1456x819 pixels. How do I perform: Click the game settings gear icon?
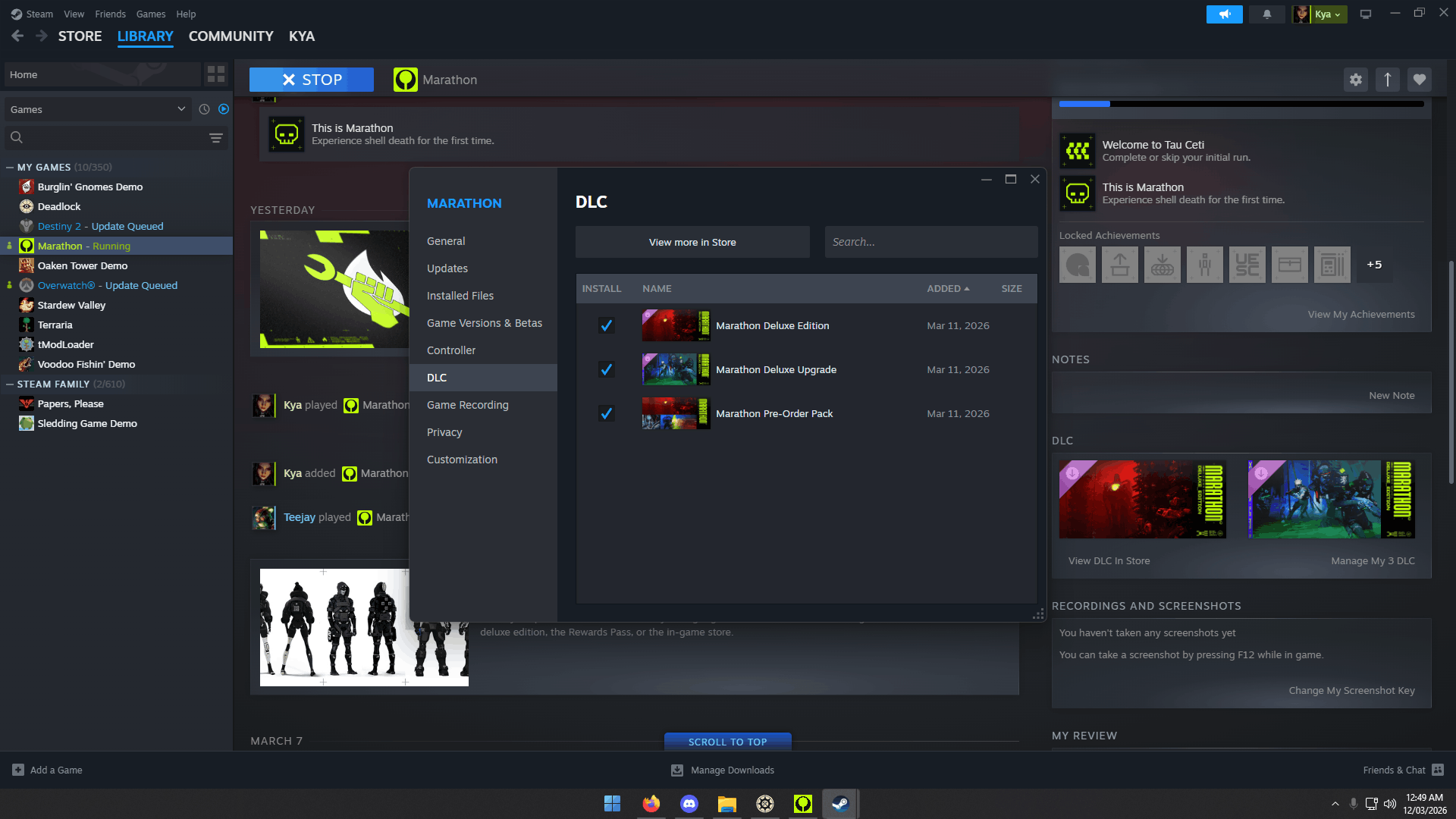[1355, 80]
